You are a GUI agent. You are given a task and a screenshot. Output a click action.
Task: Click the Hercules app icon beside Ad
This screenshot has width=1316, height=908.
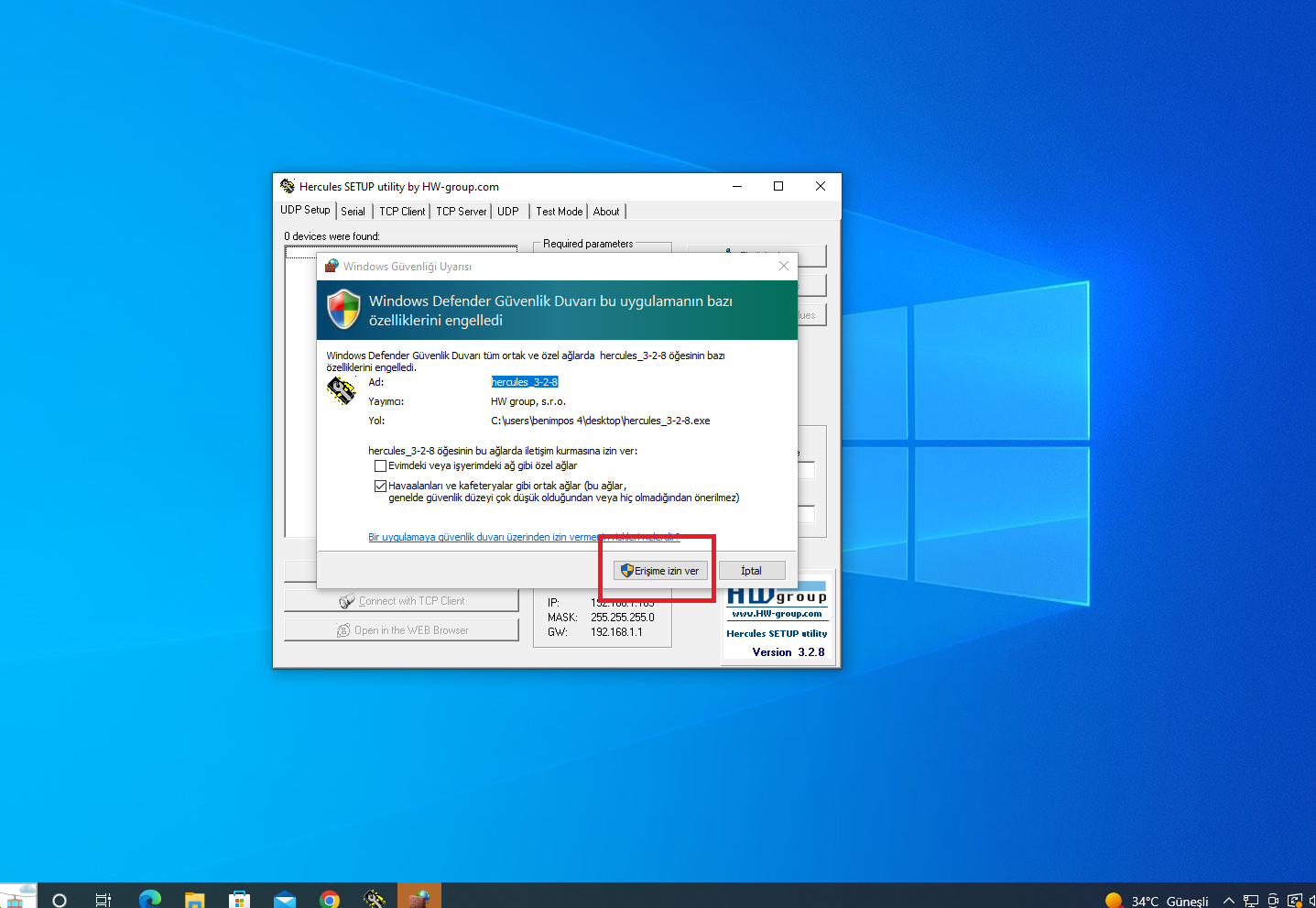[341, 390]
